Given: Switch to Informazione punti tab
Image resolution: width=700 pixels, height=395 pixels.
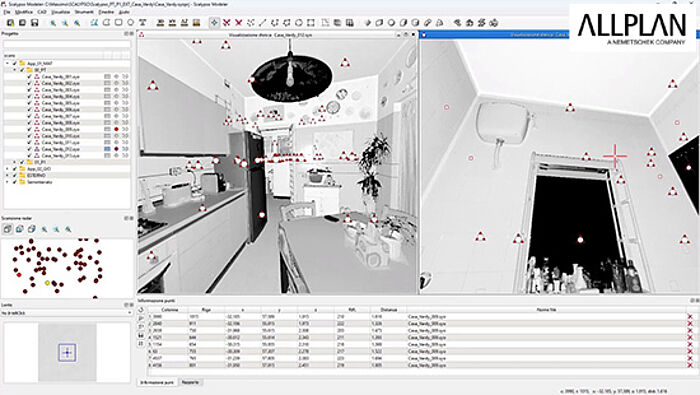Looking at the screenshot, I should (x=157, y=383).
